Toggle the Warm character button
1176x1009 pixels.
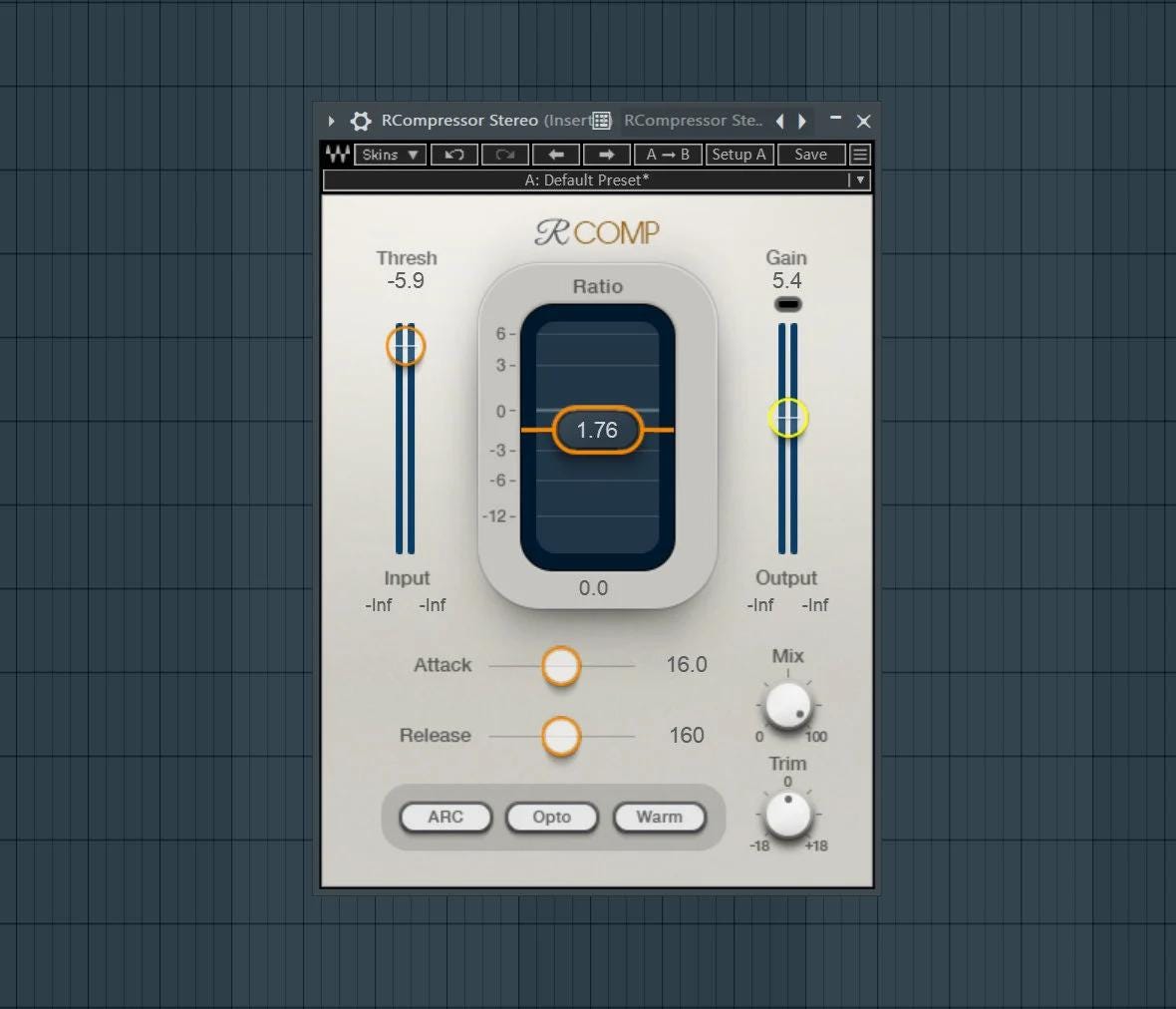(x=659, y=817)
